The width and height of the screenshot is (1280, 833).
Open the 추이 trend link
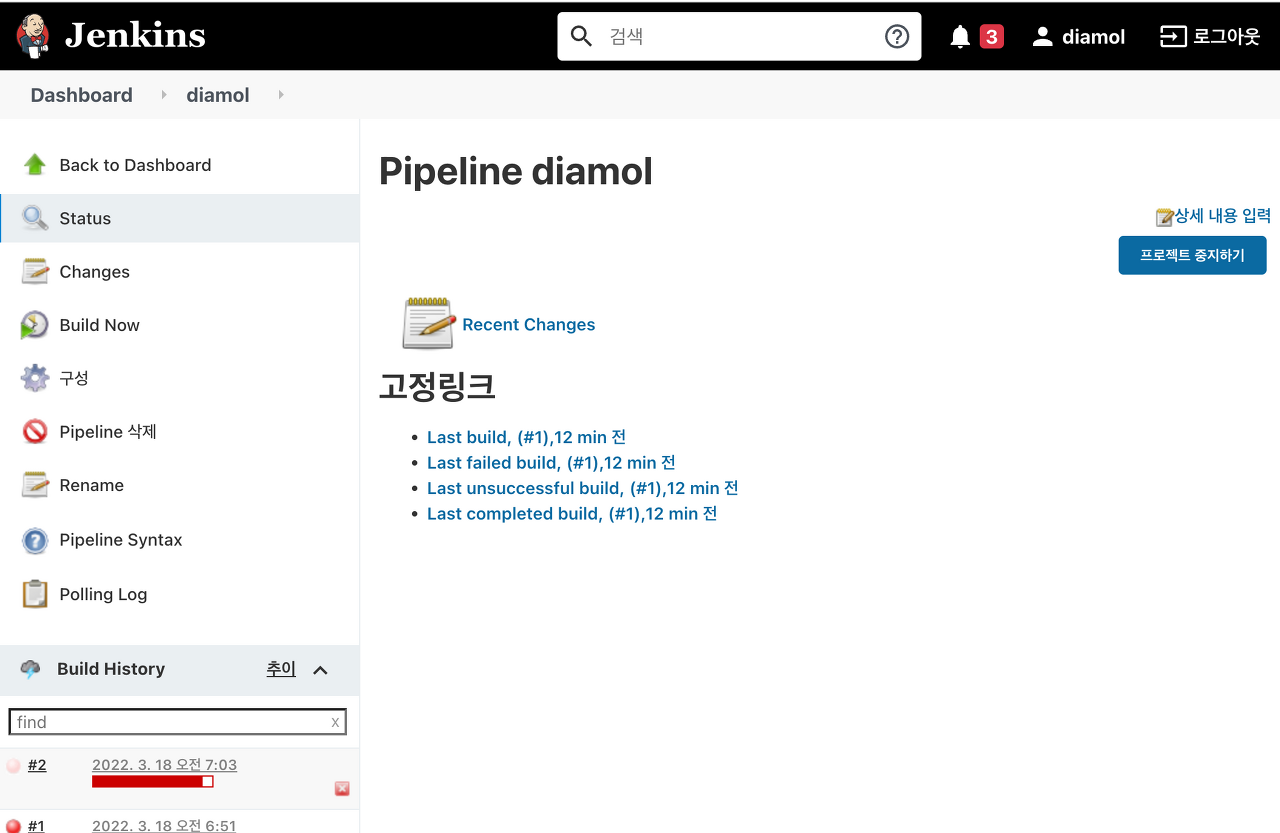pos(281,669)
